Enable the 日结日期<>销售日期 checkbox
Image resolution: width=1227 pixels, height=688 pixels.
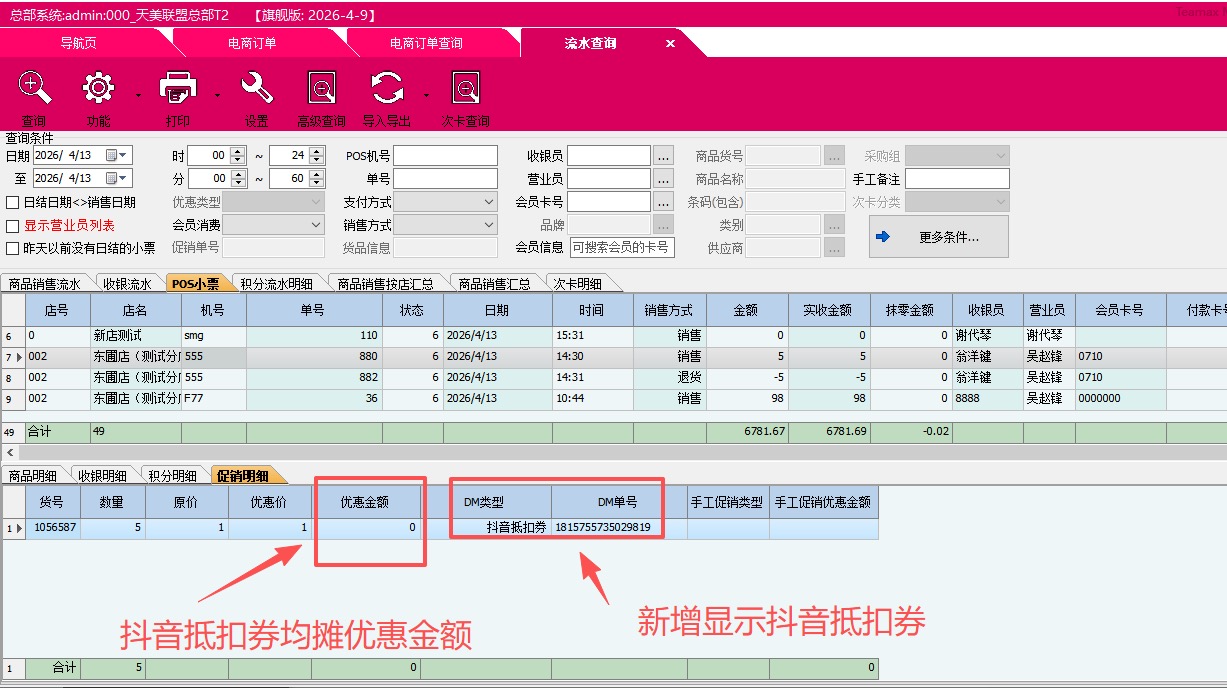pyautogui.click(x=13, y=203)
